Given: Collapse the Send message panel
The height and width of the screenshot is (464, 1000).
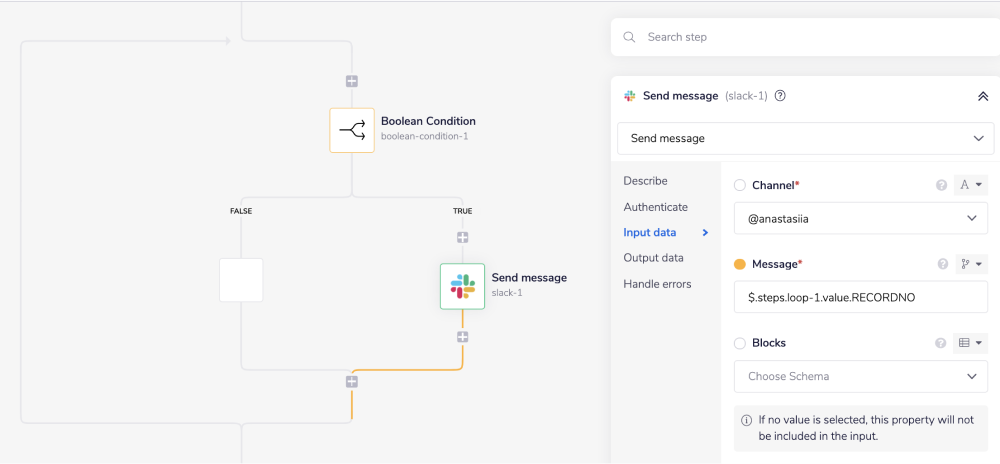Looking at the screenshot, I should (982, 96).
